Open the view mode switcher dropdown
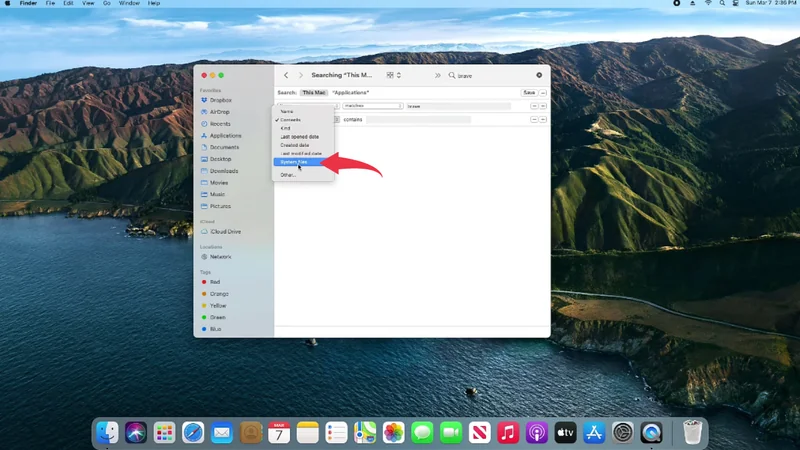800x450 pixels. click(x=393, y=75)
